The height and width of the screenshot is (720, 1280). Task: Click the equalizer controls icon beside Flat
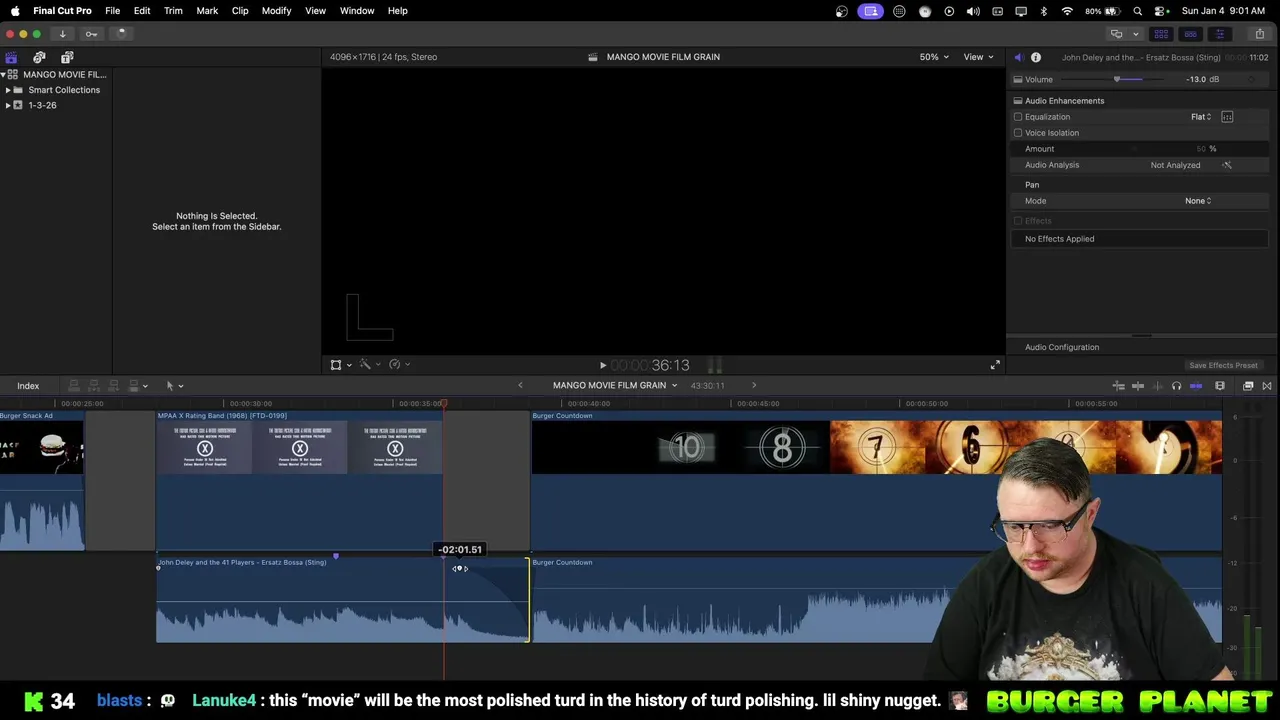pos(1227,117)
